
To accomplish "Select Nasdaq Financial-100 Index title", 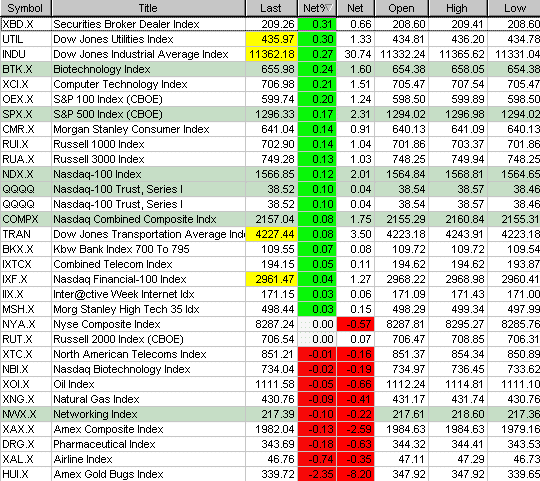I will click(x=120, y=279).
